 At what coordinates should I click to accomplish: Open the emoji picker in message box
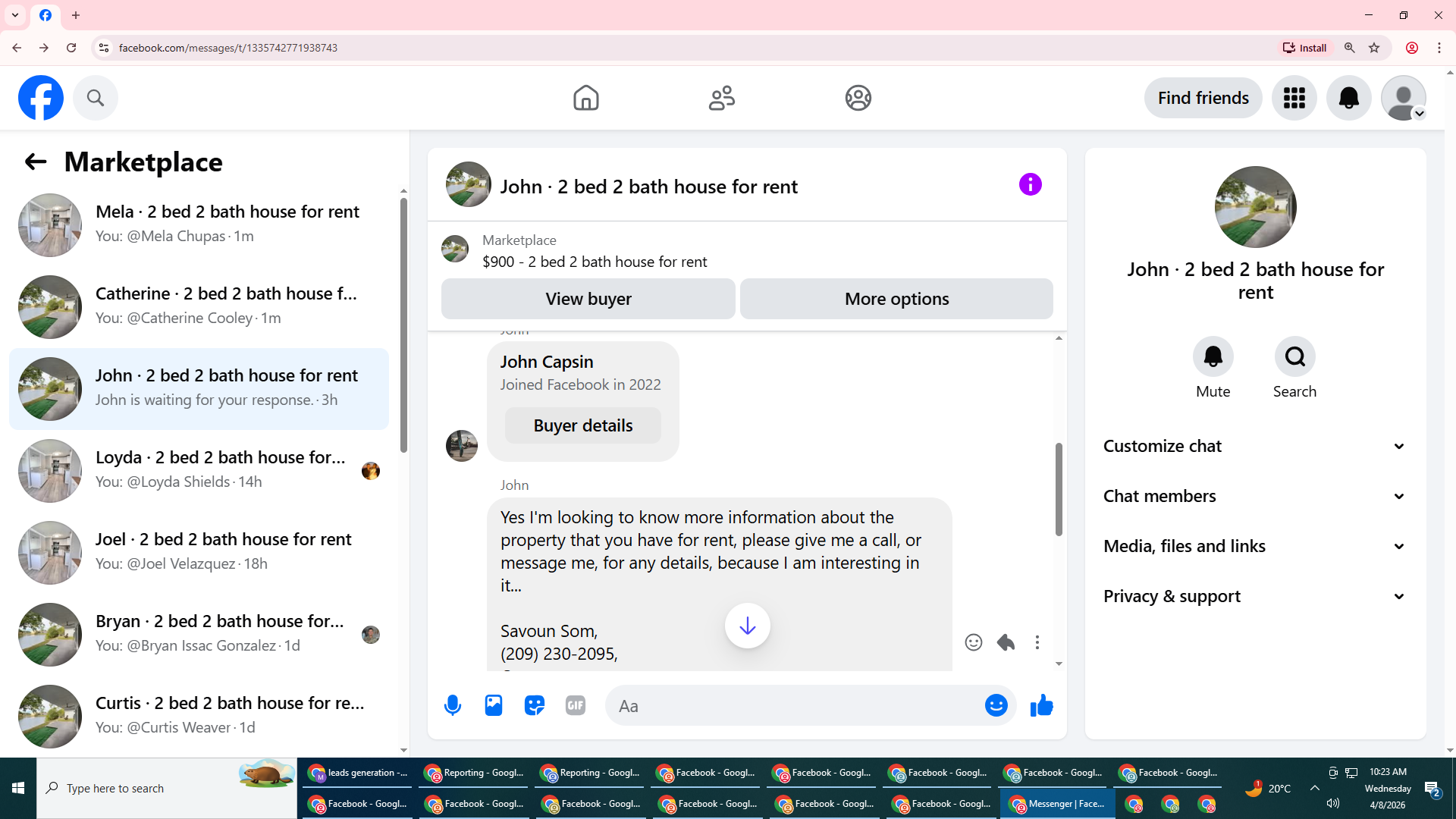(x=996, y=705)
